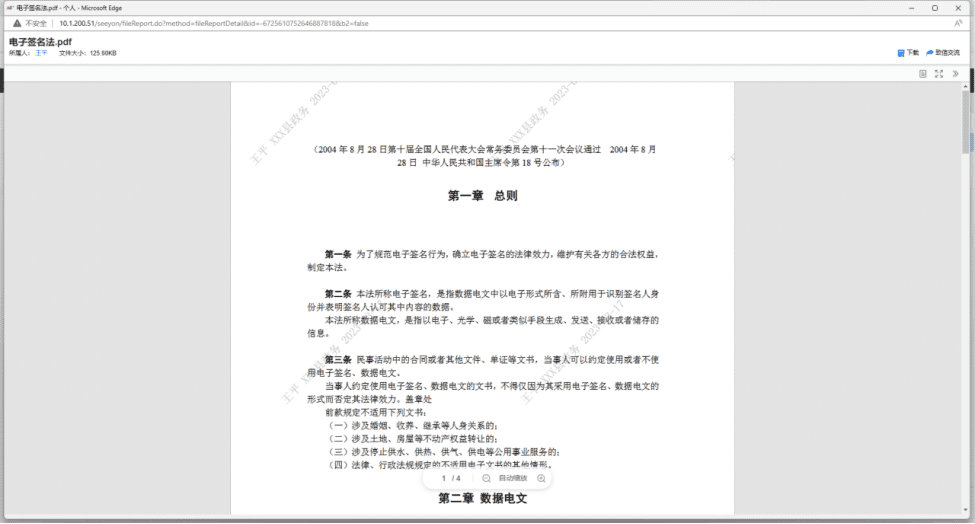Image resolution: width=975 pixels, height=524 pixels.
Task: Click the total pages value 4
Action: (458, 478)
